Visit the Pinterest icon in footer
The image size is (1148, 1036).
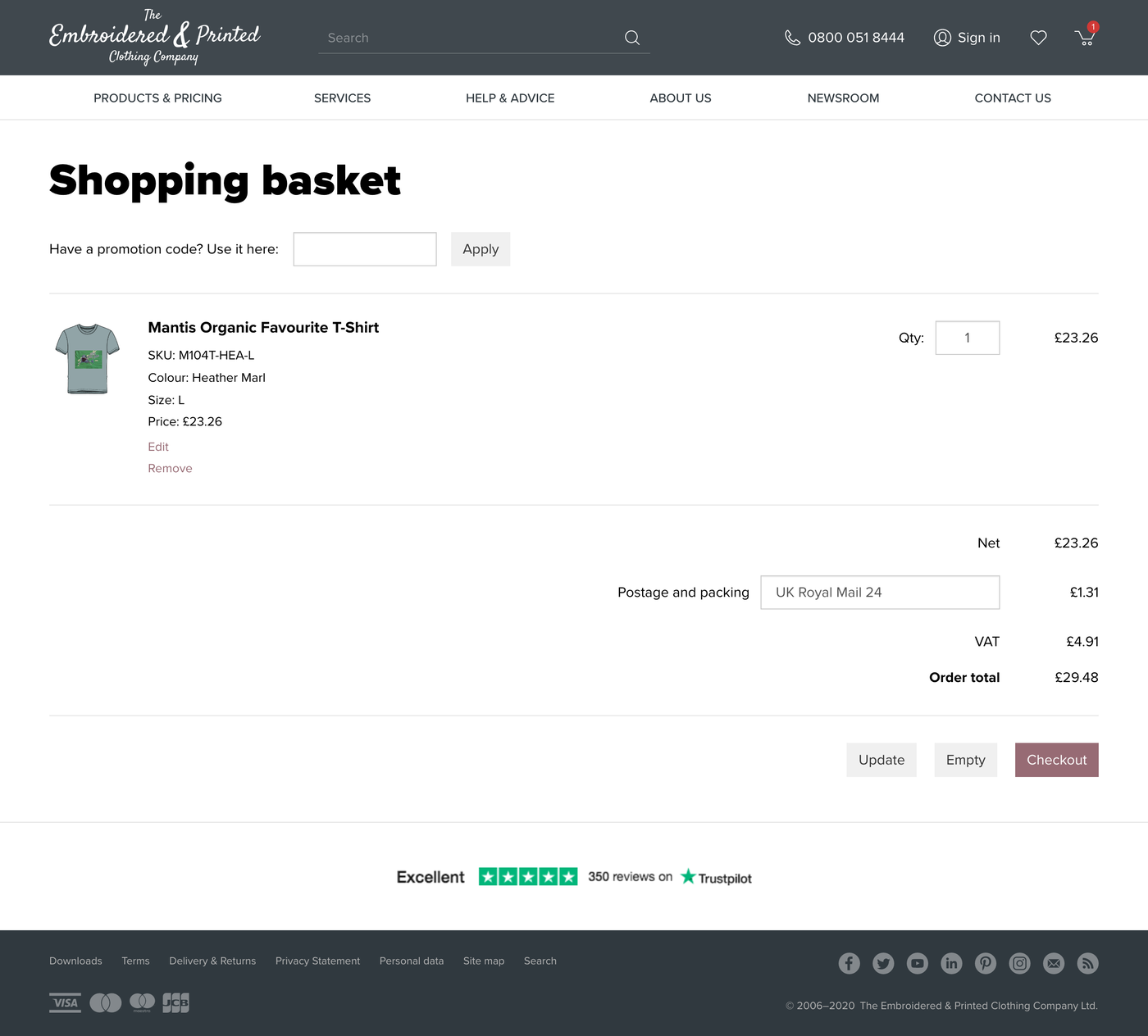(985, 963)
